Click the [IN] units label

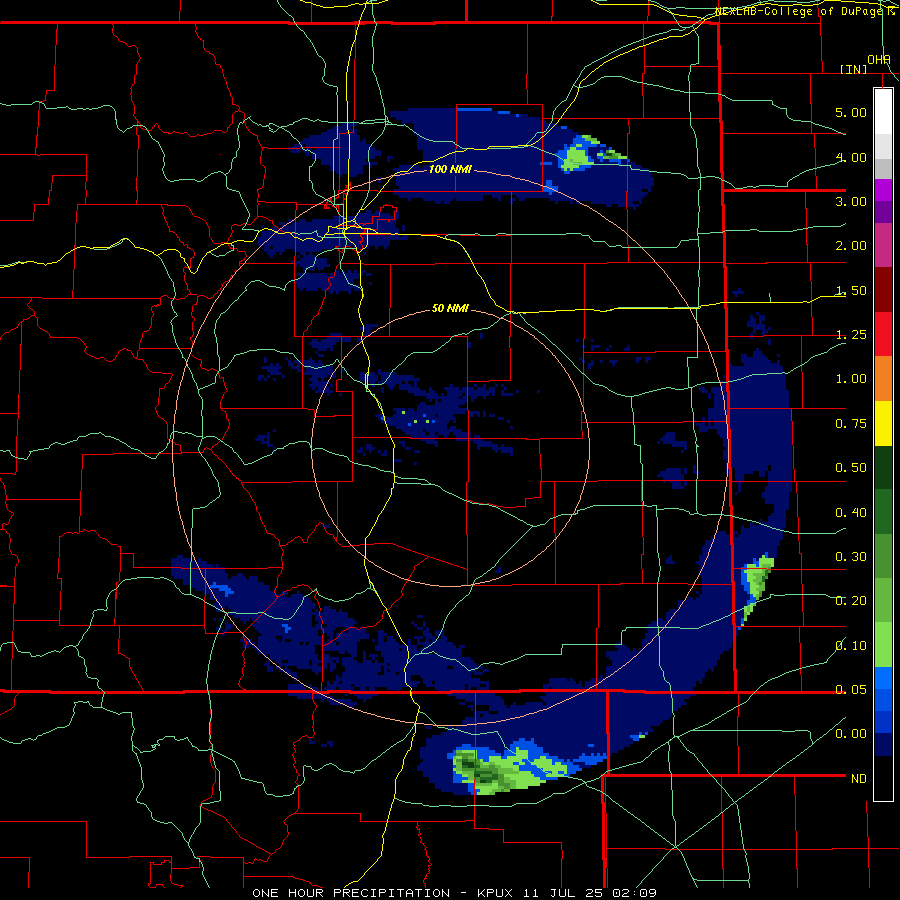pyautogui.click(x=853, y=69)
